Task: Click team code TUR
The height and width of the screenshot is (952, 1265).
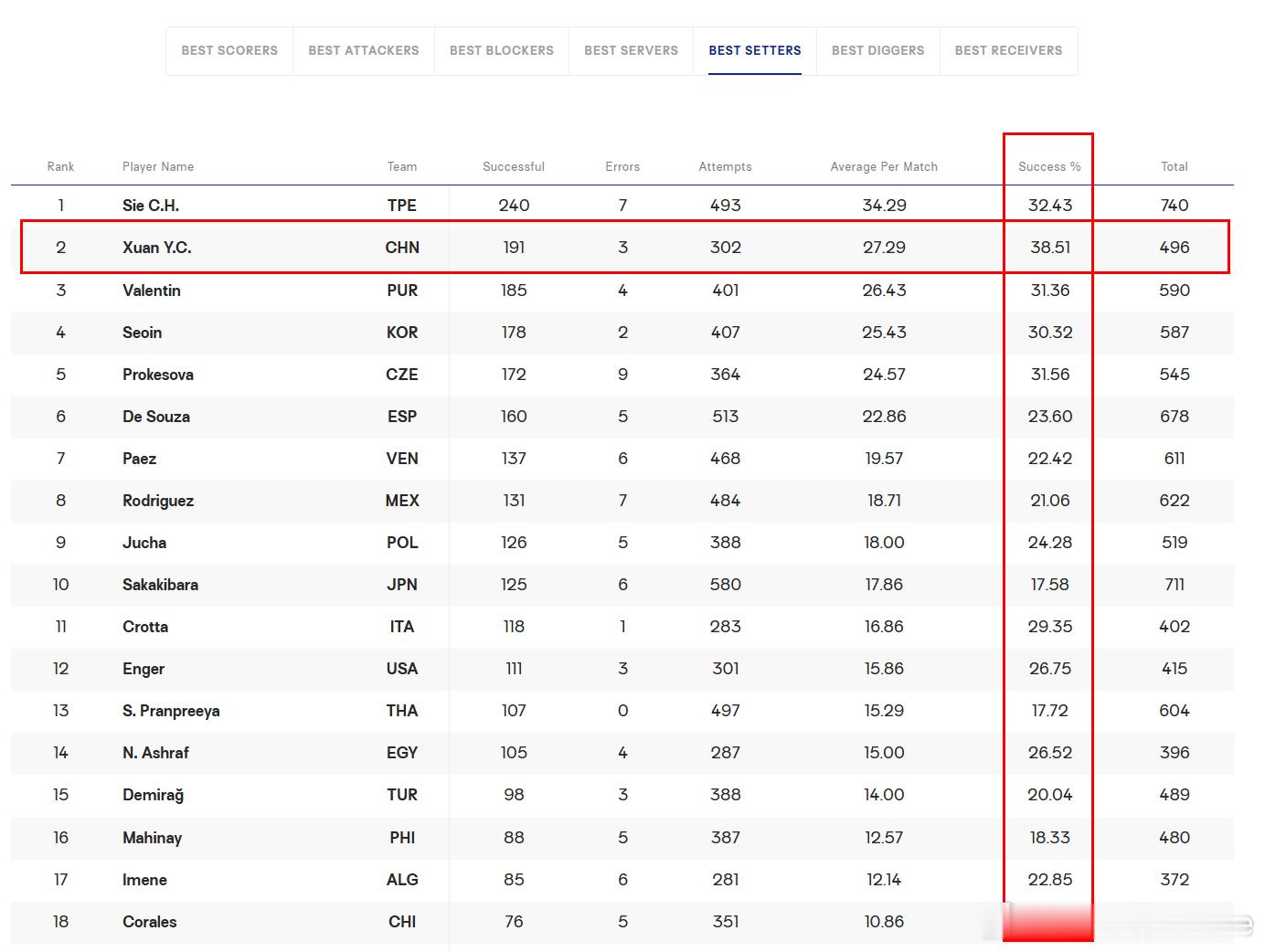Action: 402,795
